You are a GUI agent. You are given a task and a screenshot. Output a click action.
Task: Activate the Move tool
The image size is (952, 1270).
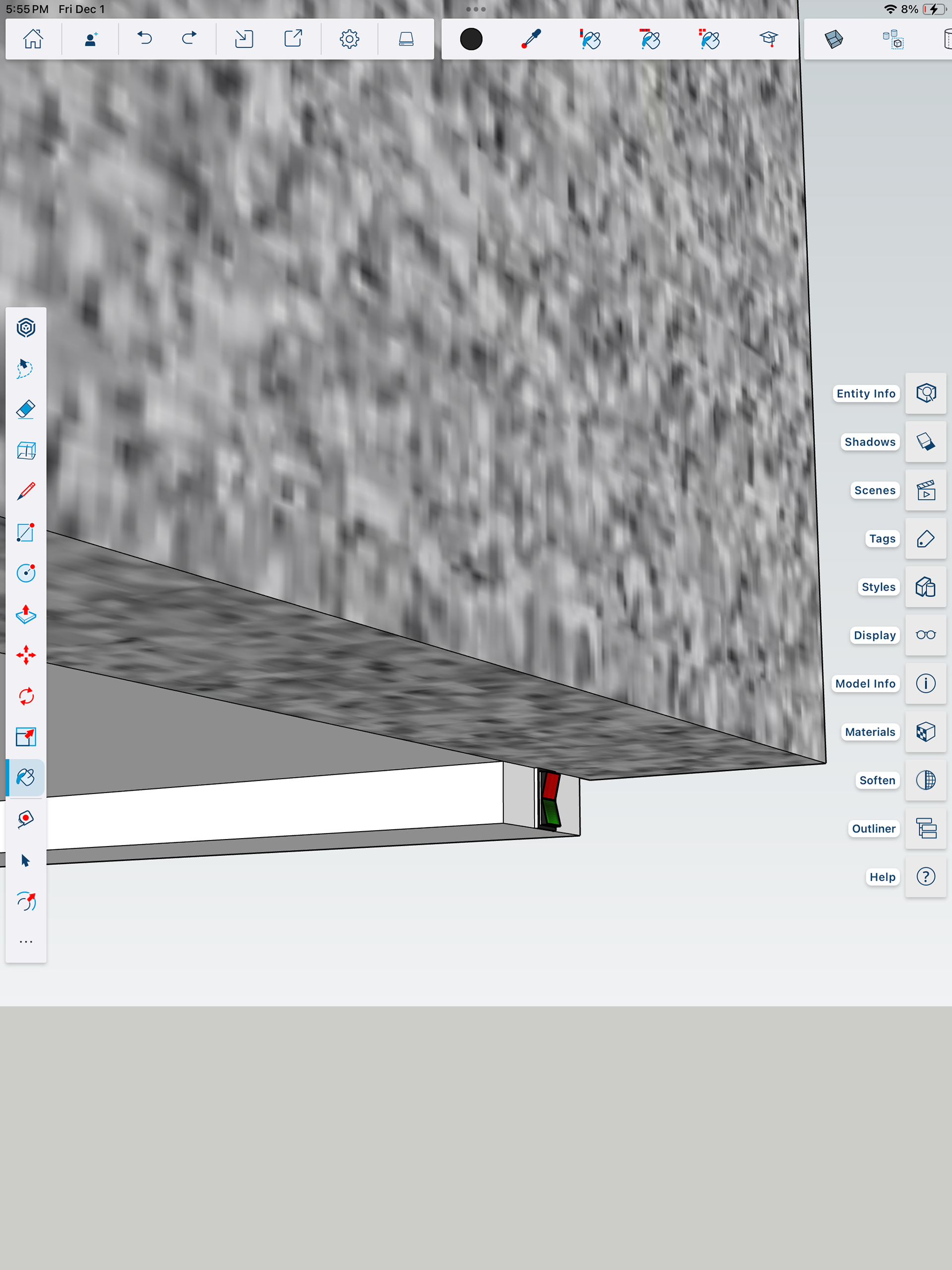click(26, 655)
